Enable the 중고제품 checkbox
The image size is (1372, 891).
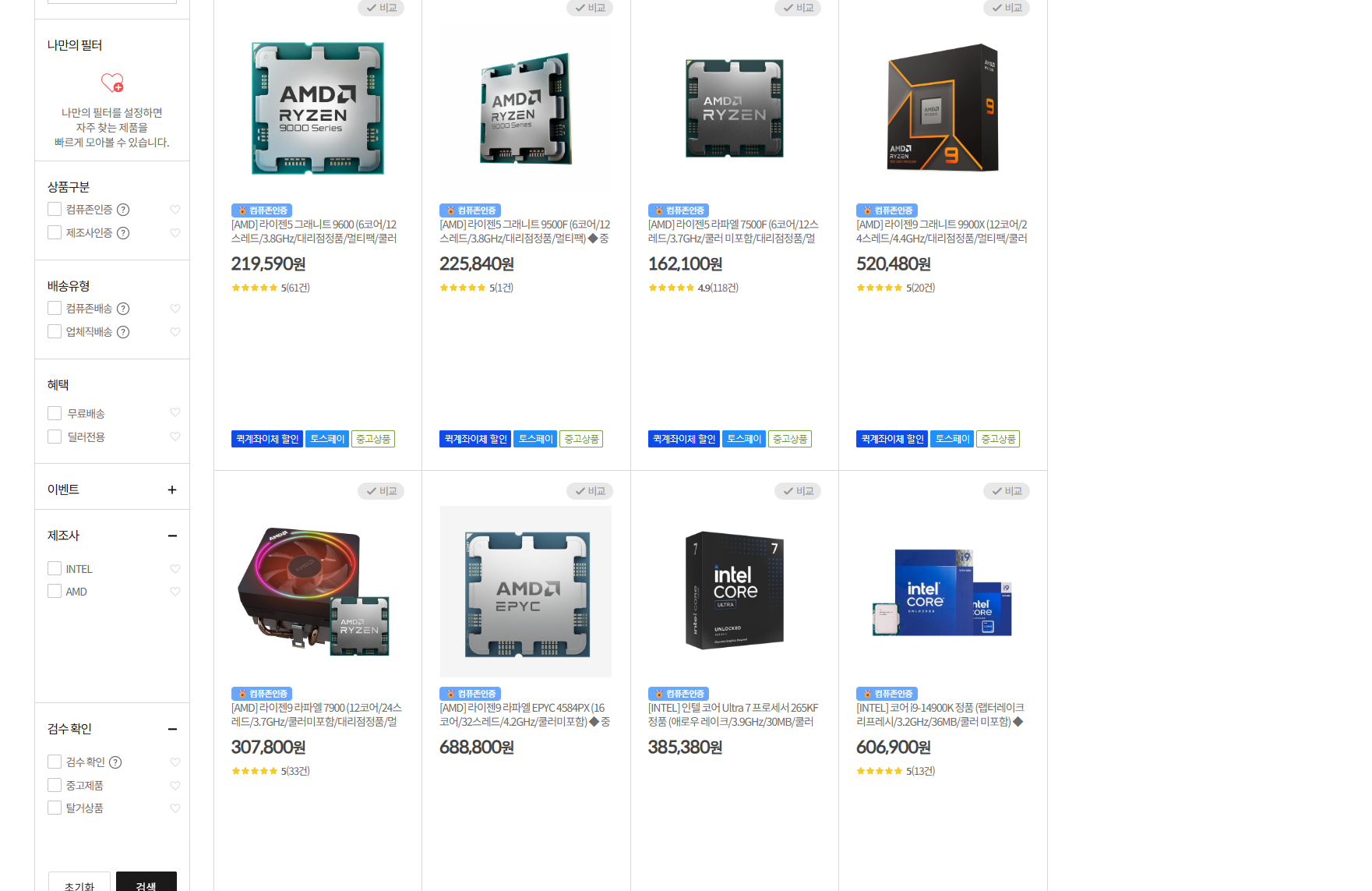click(x=55, y=785)
